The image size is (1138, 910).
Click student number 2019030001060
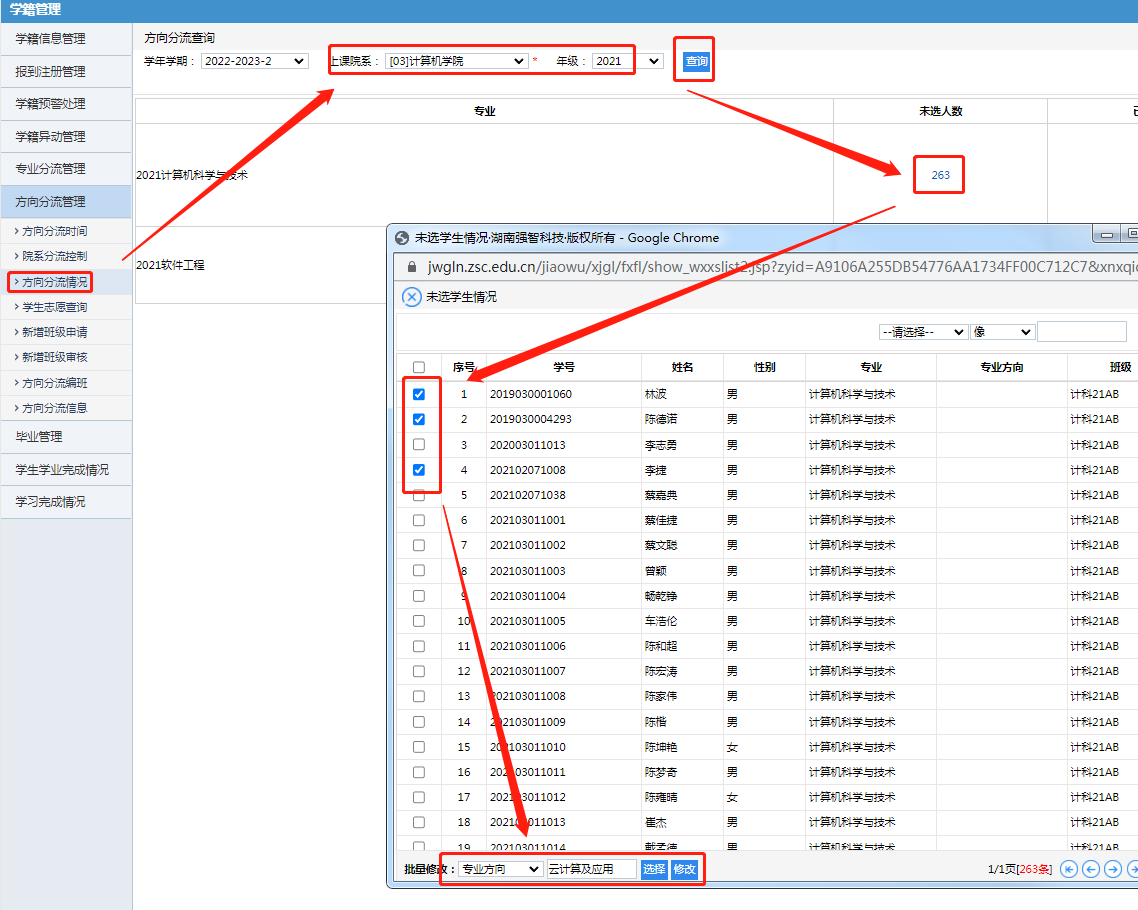[x=531, y=394]
